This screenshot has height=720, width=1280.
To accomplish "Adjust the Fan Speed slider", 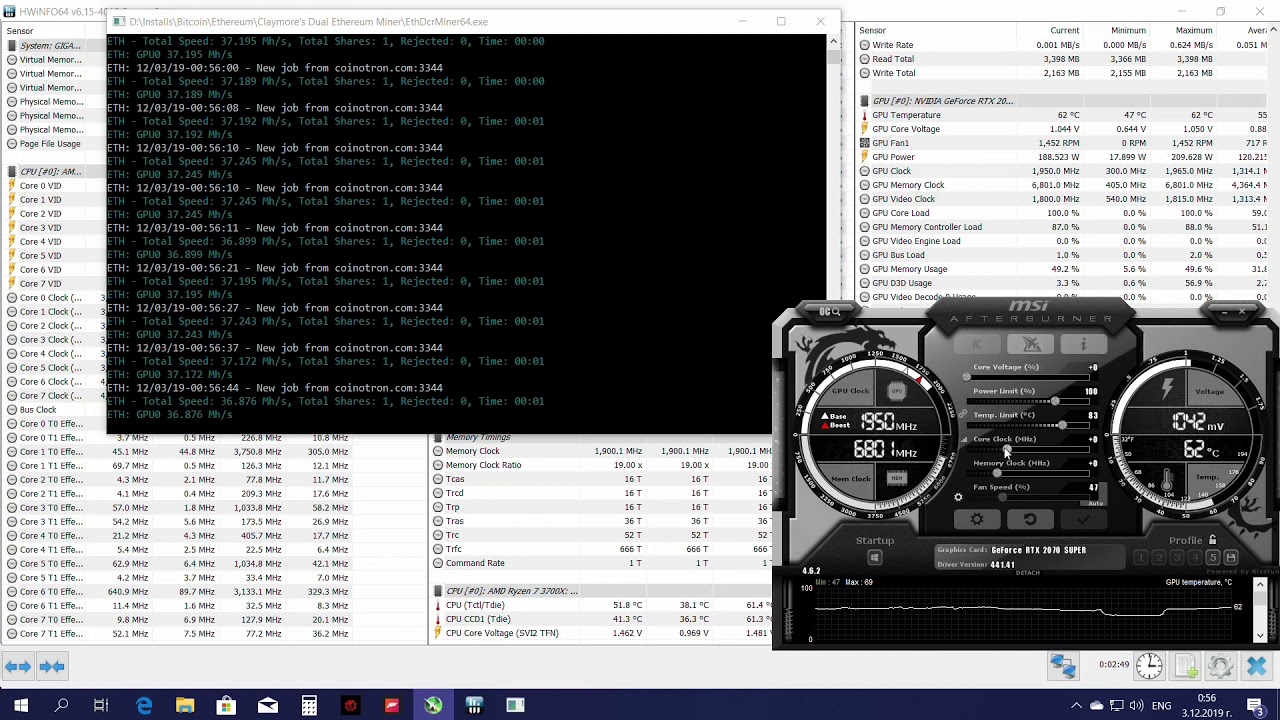I will coord(1030,497).
